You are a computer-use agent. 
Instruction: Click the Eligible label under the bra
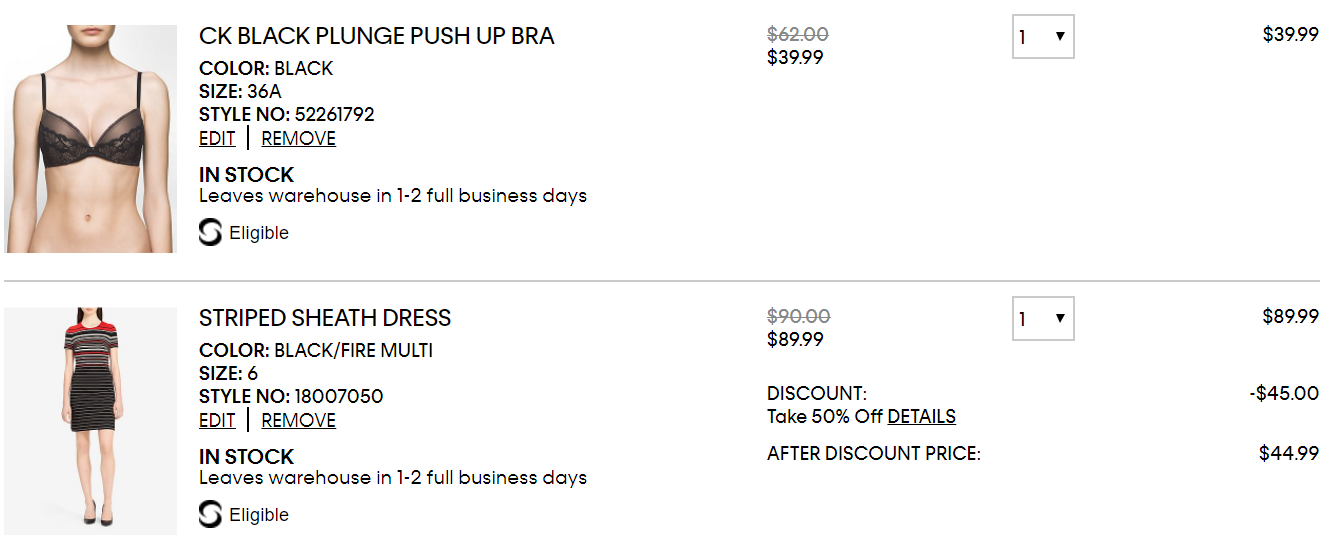click(259, 233)
